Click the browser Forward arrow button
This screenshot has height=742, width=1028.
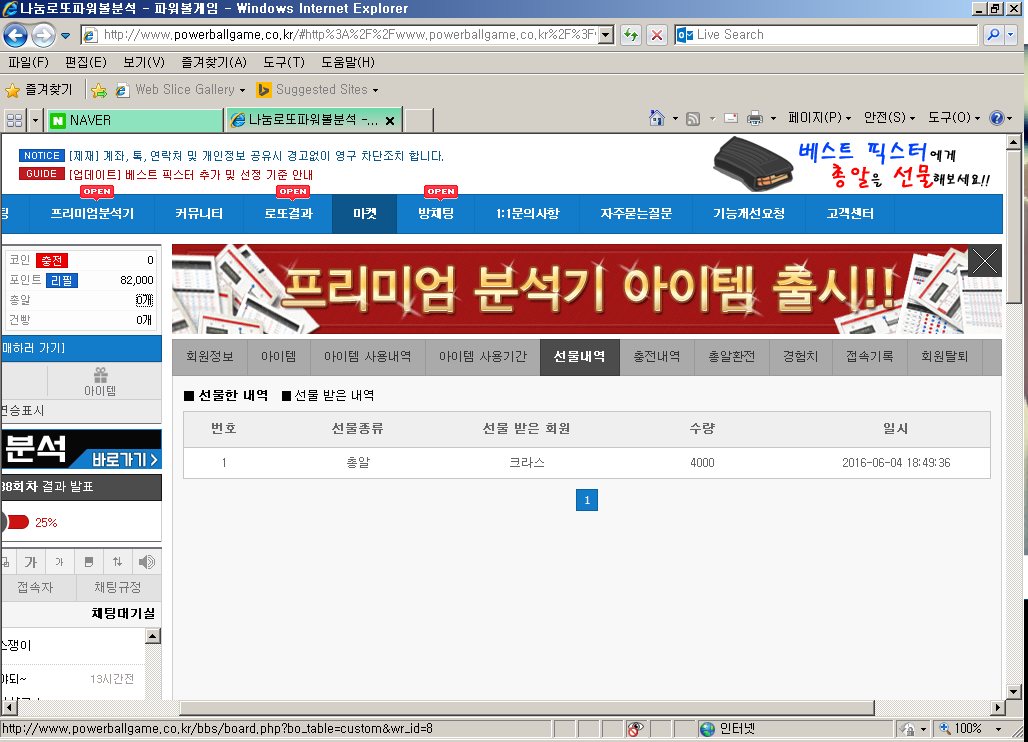[x=43, y=35]
